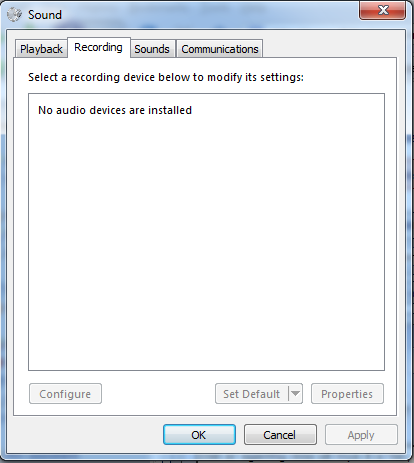Click the Configure button
Image resolution: width=414 pixels, height=463 pixels.
[x=65, y=394]
